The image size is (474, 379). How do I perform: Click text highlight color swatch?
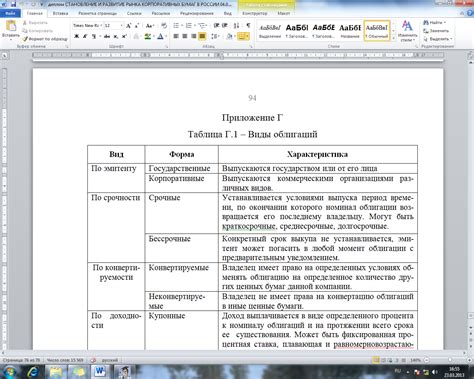tap(147, 36)
